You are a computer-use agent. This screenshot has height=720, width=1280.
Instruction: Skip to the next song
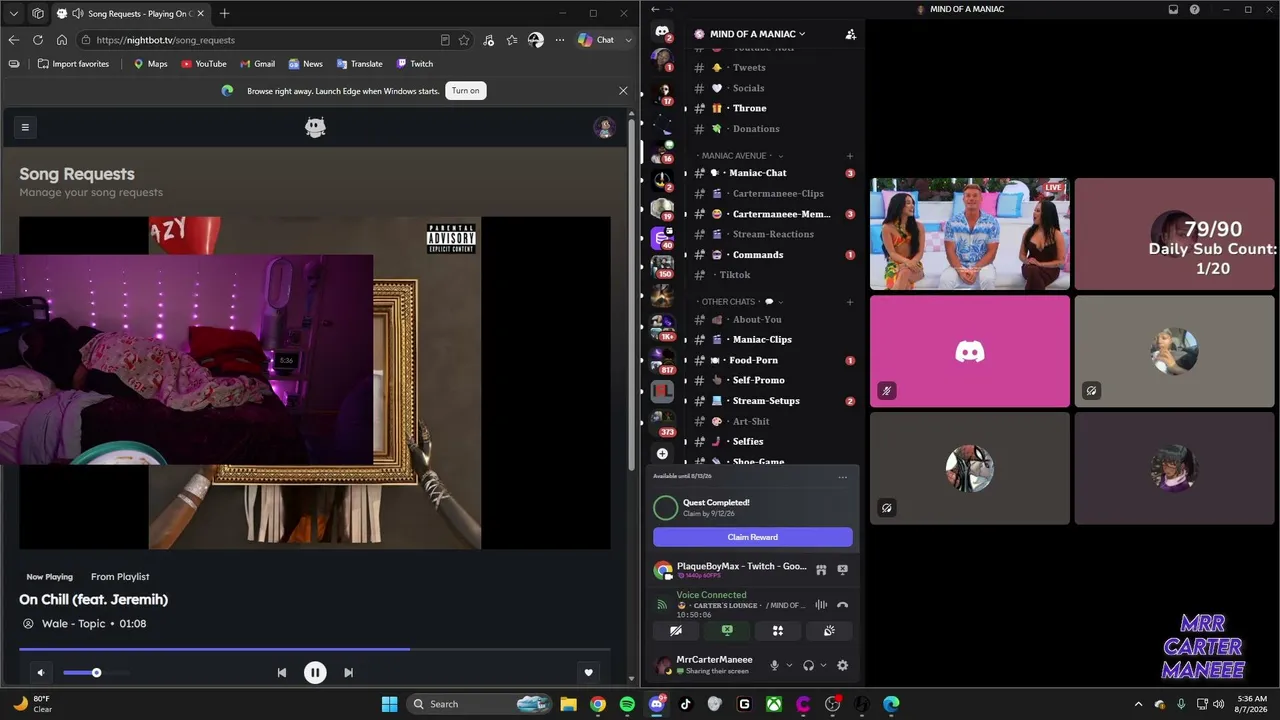click(x=348, y=673)
